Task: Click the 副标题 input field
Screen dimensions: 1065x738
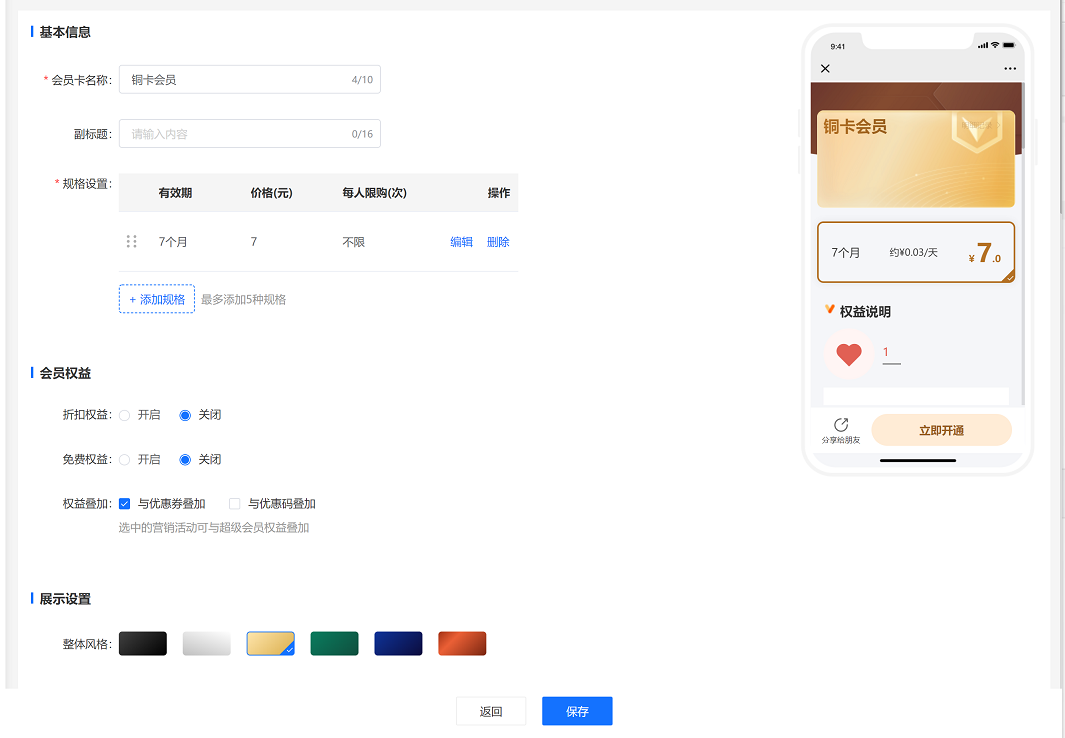Action: [250, 134]
